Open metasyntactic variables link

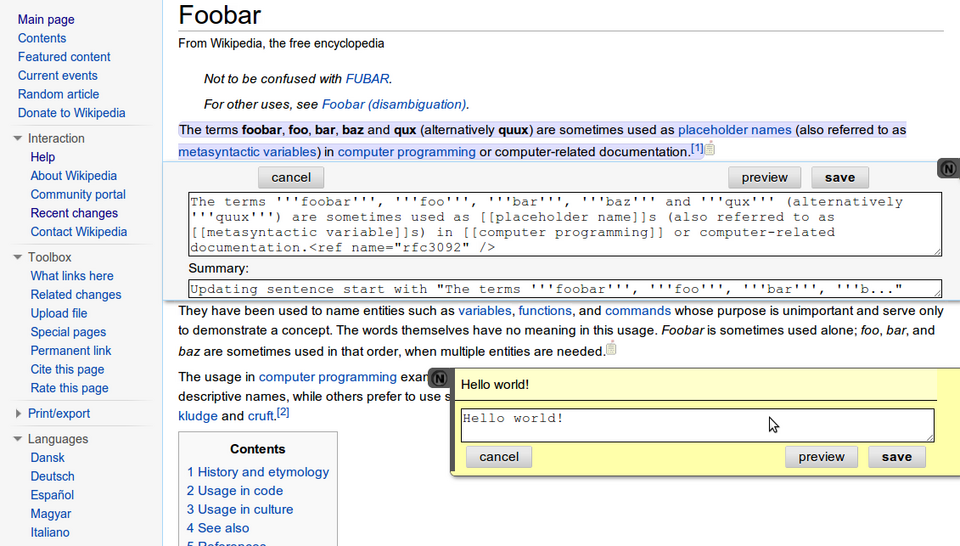247,152
